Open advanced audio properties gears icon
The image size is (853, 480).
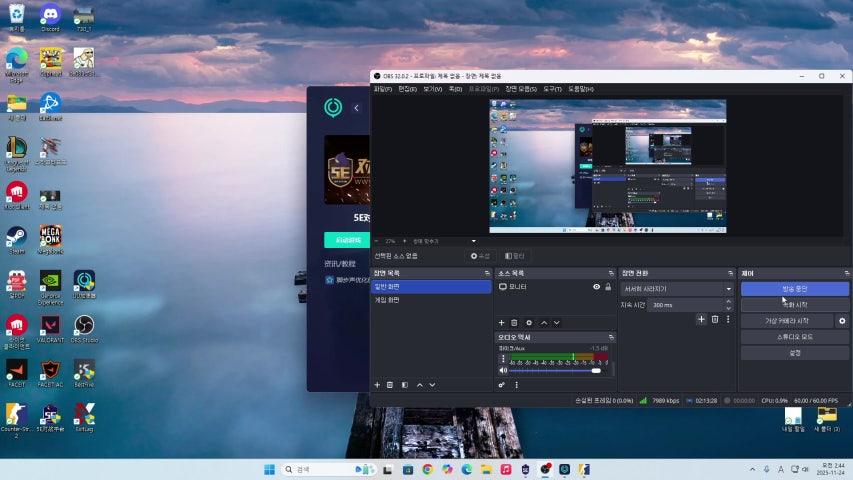[502, 384]
